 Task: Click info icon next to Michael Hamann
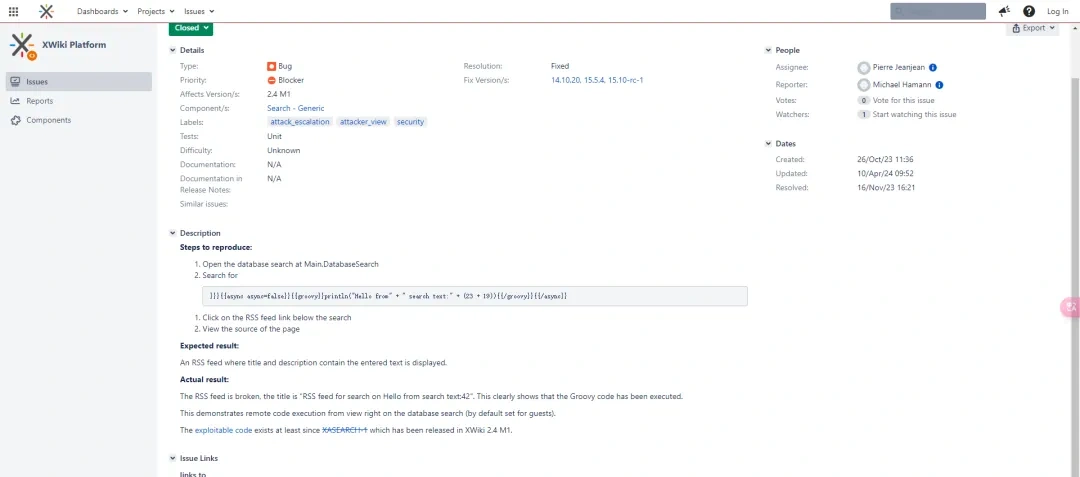pos(939,85)
